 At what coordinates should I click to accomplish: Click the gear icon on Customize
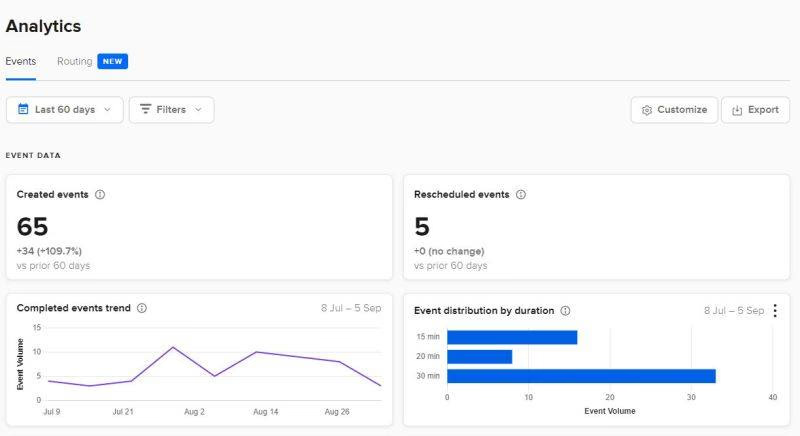[x=646, y=110]
